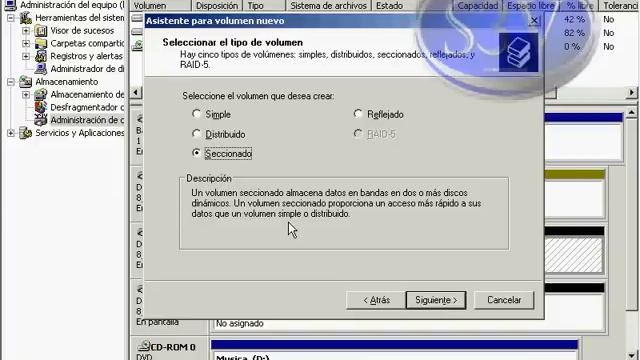Select the Seccionado volume radio button
This screenshot has width=640, height=360.
click(x=196, y=153)
